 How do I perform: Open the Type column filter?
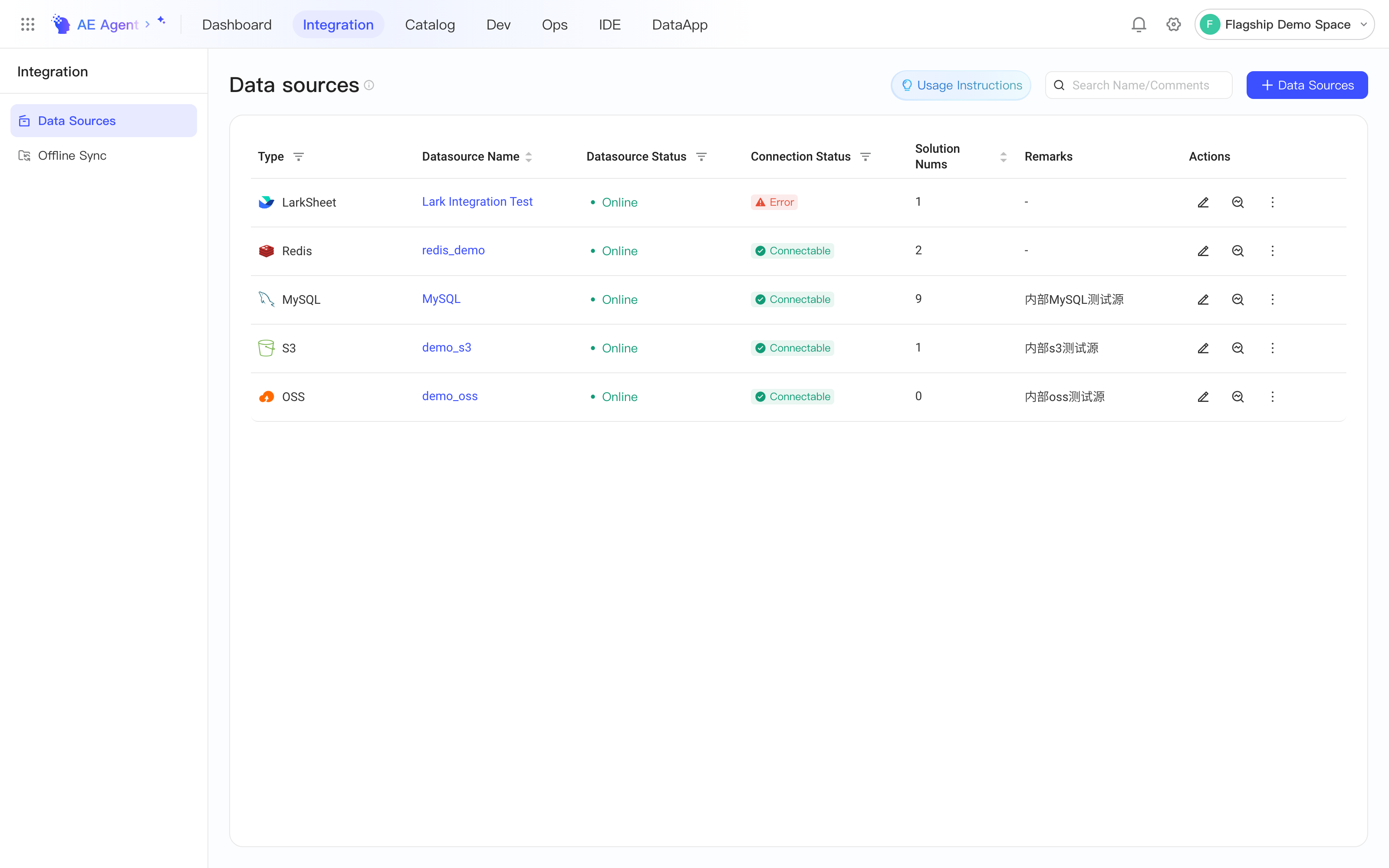[299, 157]
